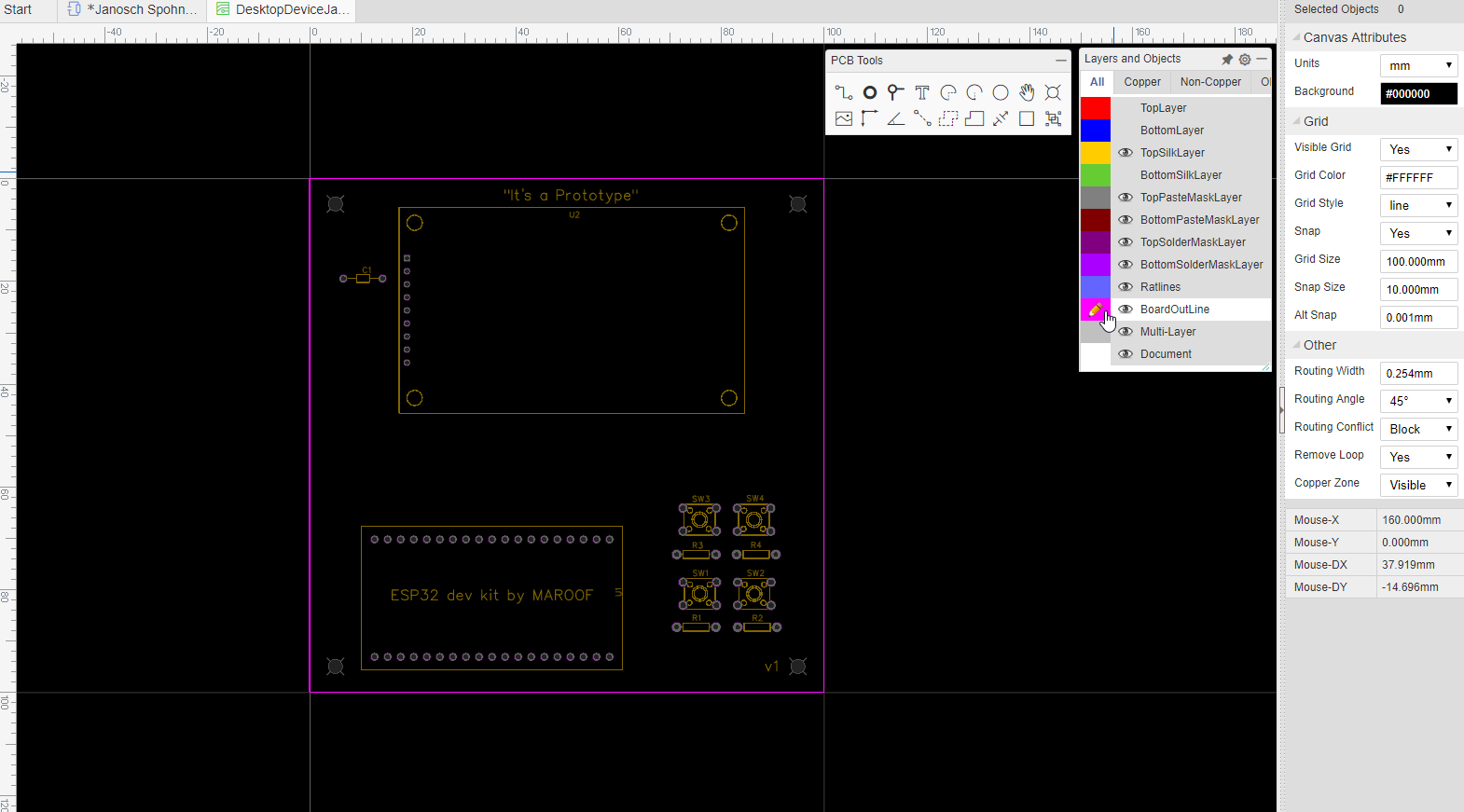The height and width of the screenshot is (812, 1464).
Task: Edit the Snap Size field
Action: 1418,289
